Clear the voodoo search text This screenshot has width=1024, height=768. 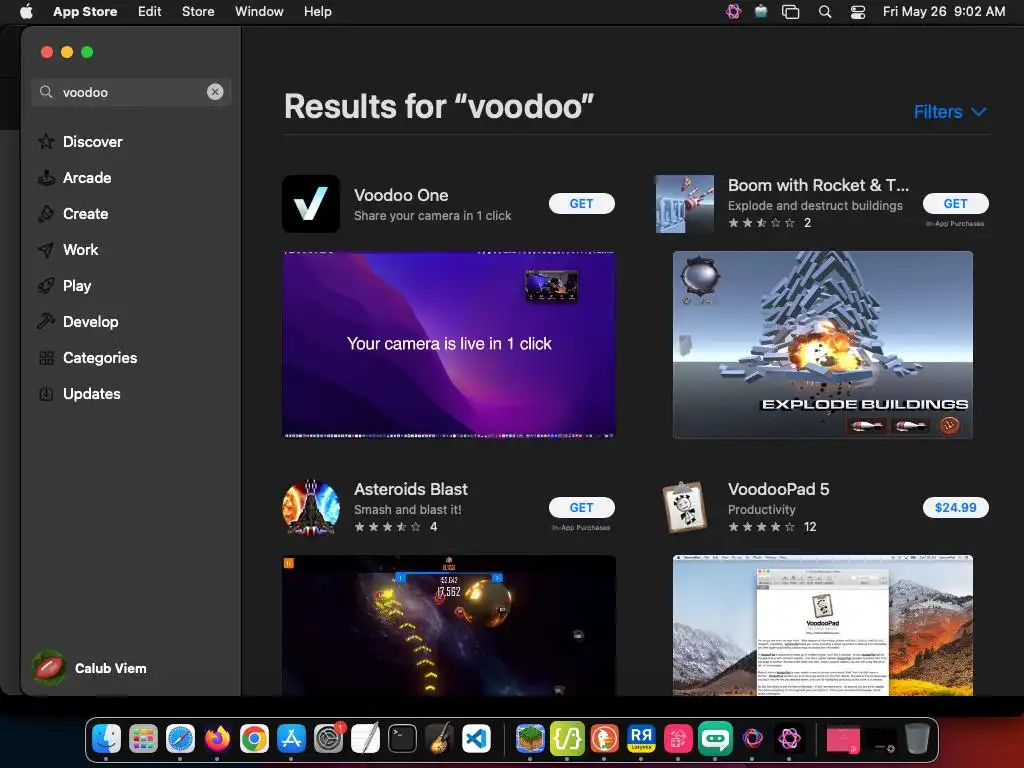215,92
